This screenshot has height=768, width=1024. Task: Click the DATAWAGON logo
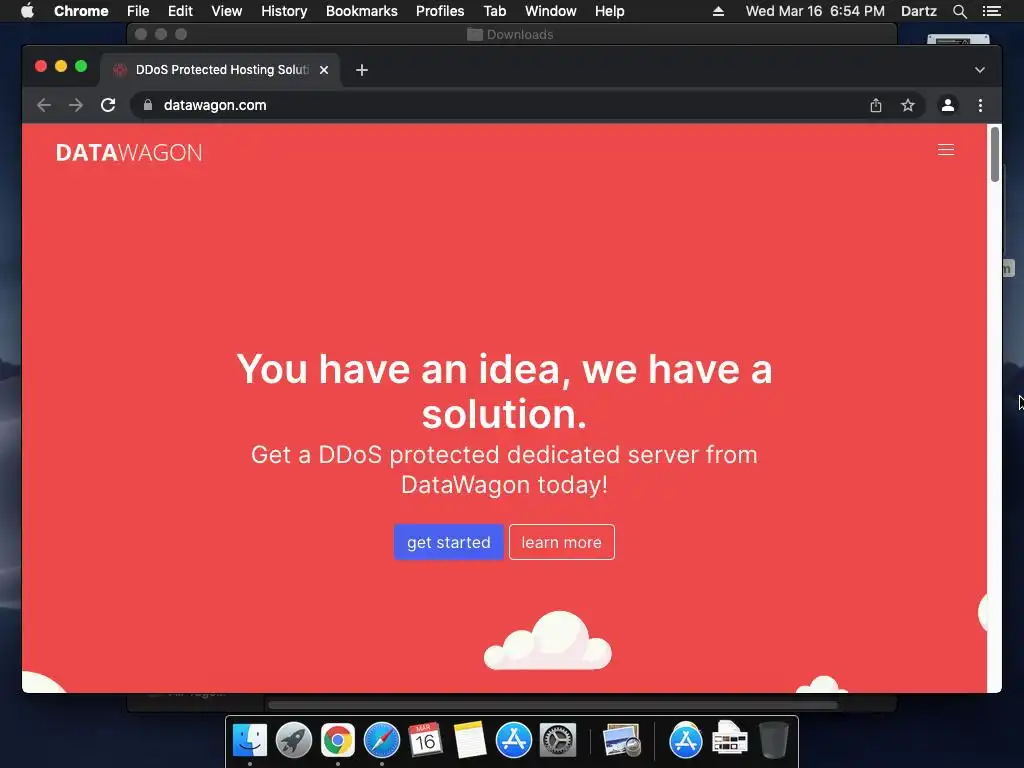coord(129,153)
